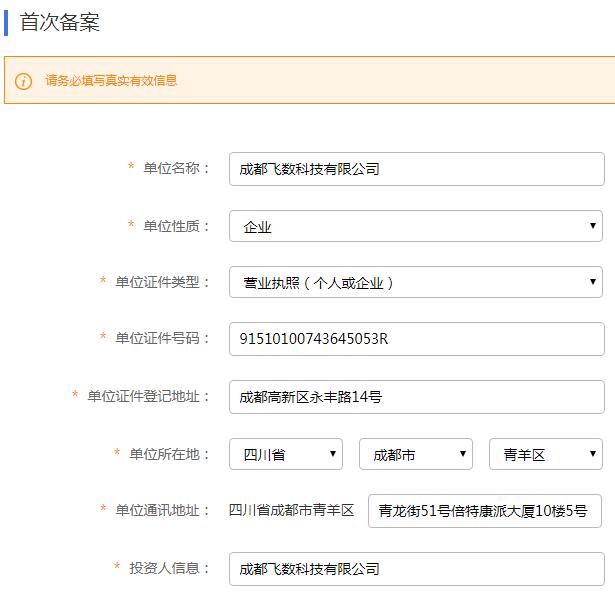Click the 单位证件类型 label
Viewport: 615px width, 603px height.
pos(162,282)
